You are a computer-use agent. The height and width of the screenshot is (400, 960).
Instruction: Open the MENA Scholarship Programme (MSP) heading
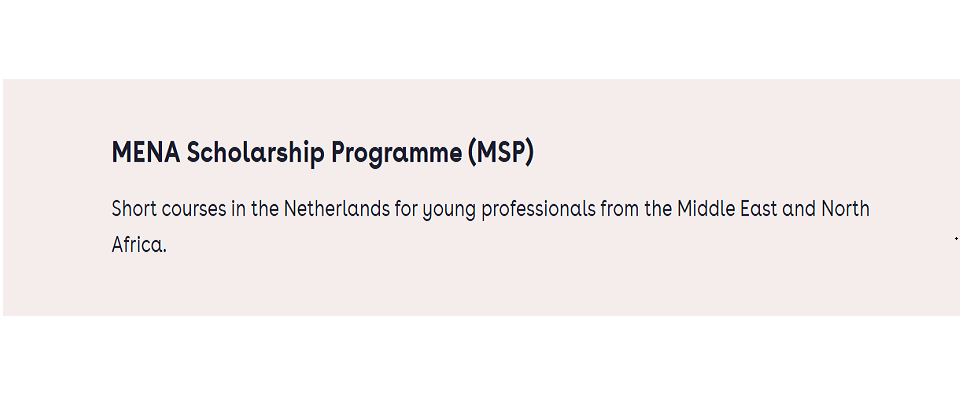tap(323, 153)
